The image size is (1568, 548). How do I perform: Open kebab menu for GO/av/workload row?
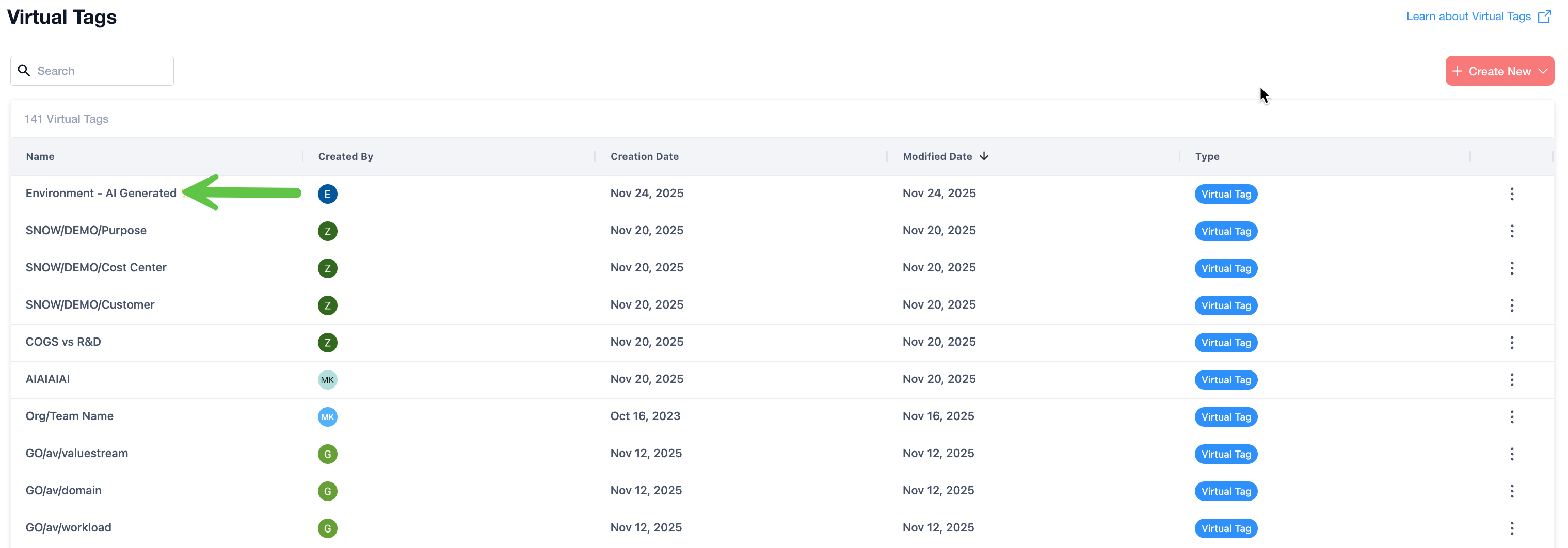tap(1511, 528)
